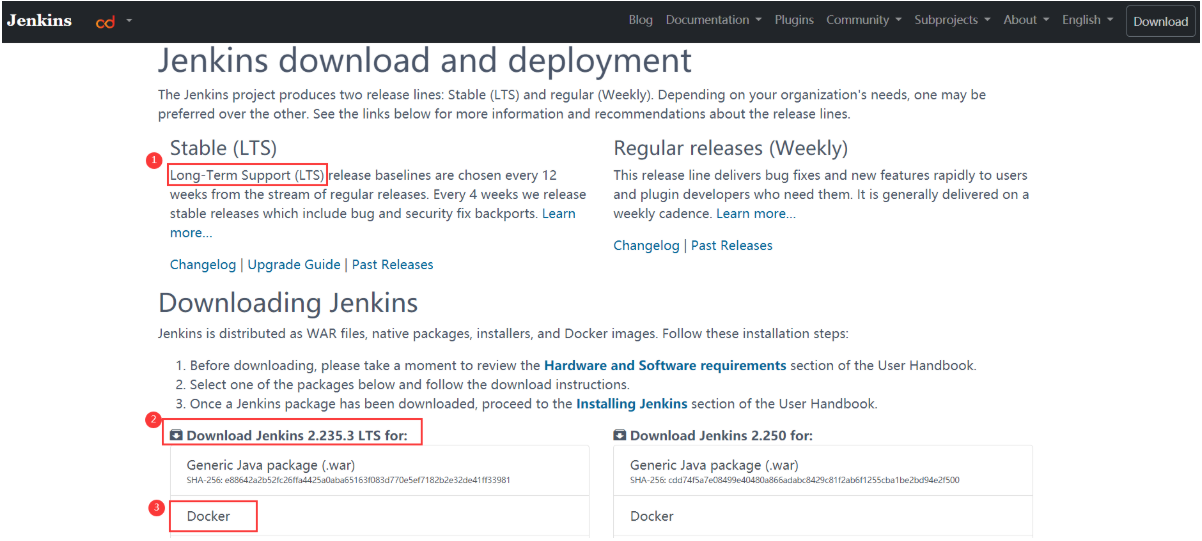Screen dimensions: 1202x541
Task: Choose Generic Java package (.war) for 2.250
Action: [x=714, y=465]
